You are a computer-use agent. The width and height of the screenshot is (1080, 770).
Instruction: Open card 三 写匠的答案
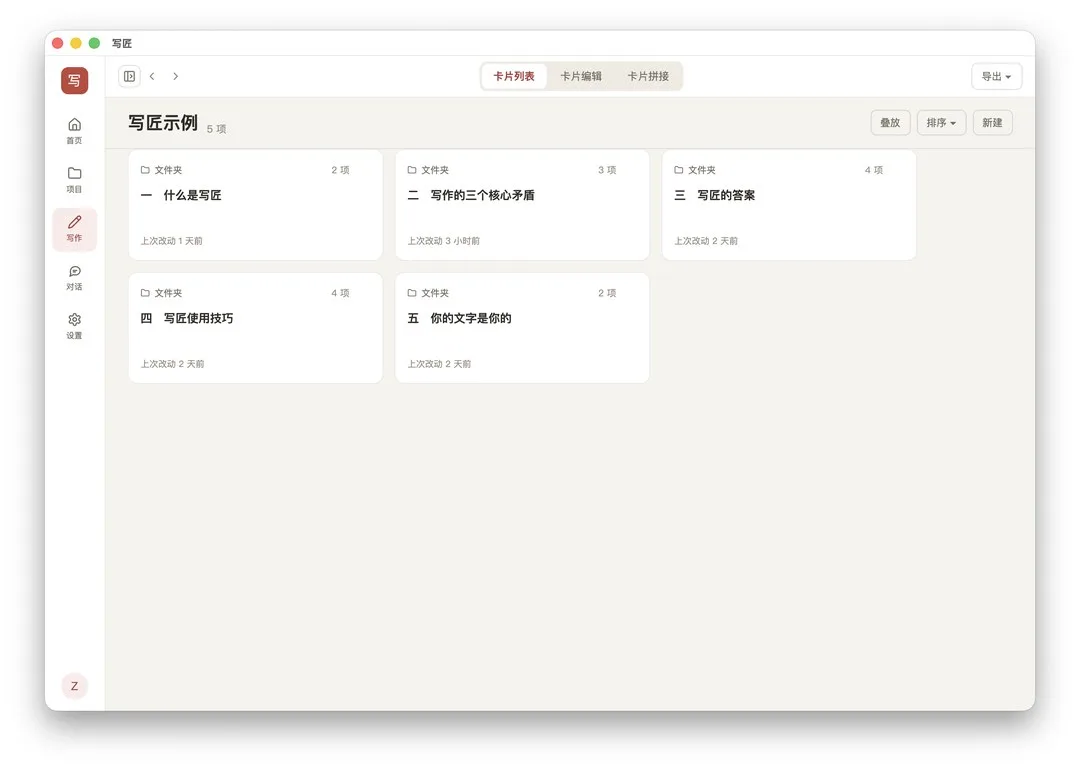[789, 205]
